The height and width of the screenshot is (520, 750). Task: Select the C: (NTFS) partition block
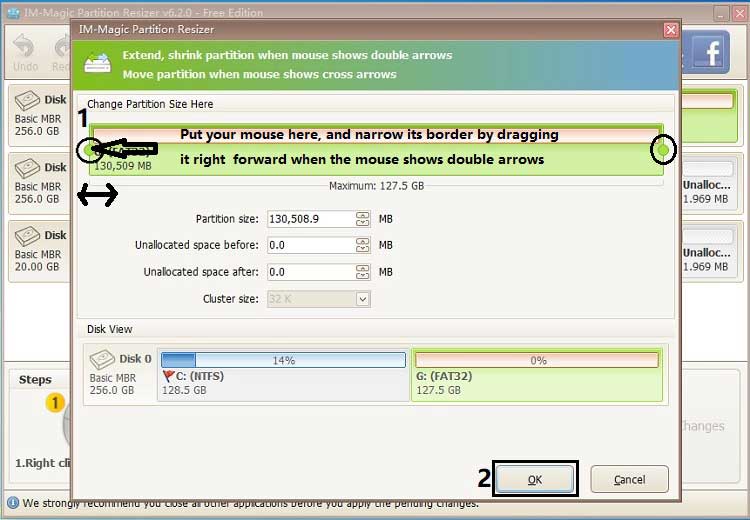(282, 375)
